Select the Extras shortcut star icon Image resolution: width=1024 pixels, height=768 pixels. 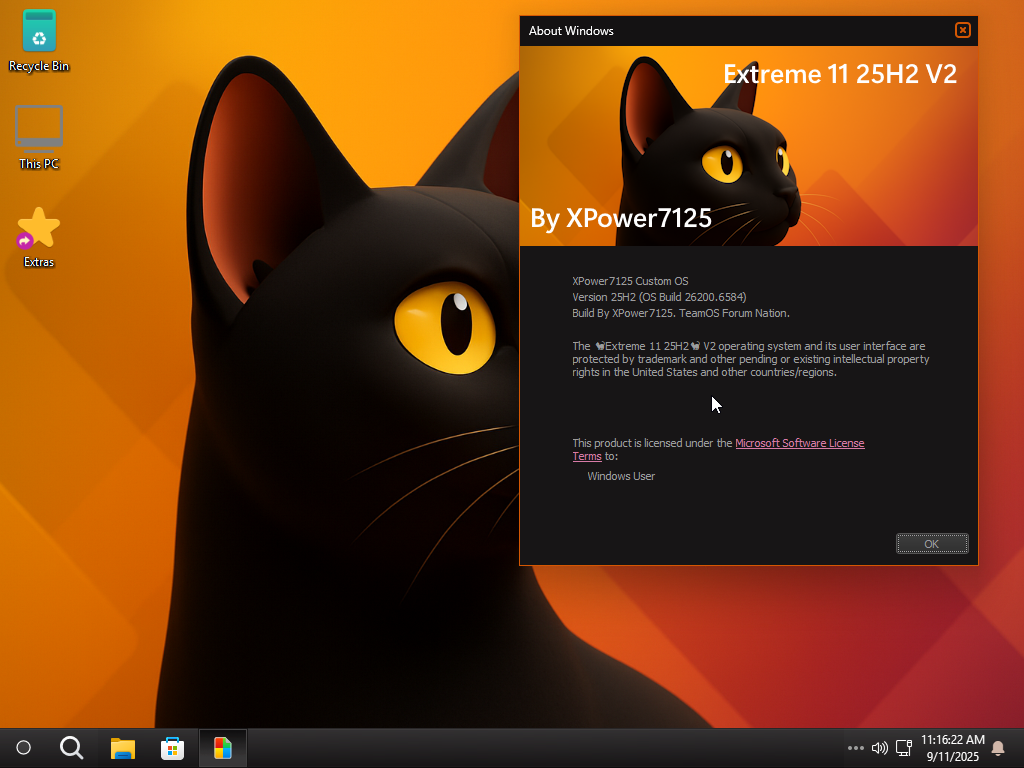(x=39, y=236)
